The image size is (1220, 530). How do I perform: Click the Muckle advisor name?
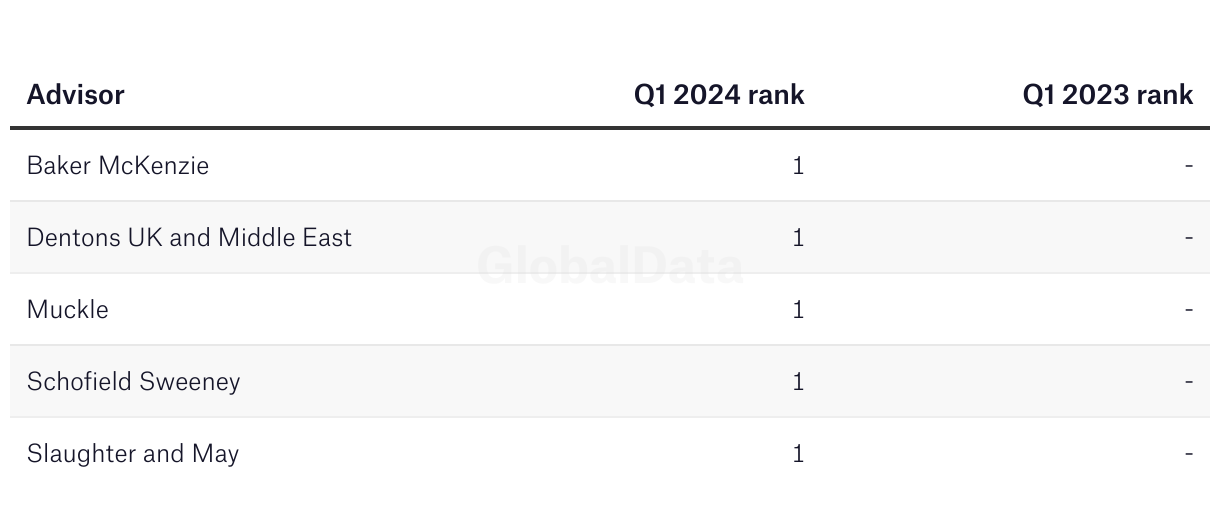pyautogui.click(x=68, y=310)
